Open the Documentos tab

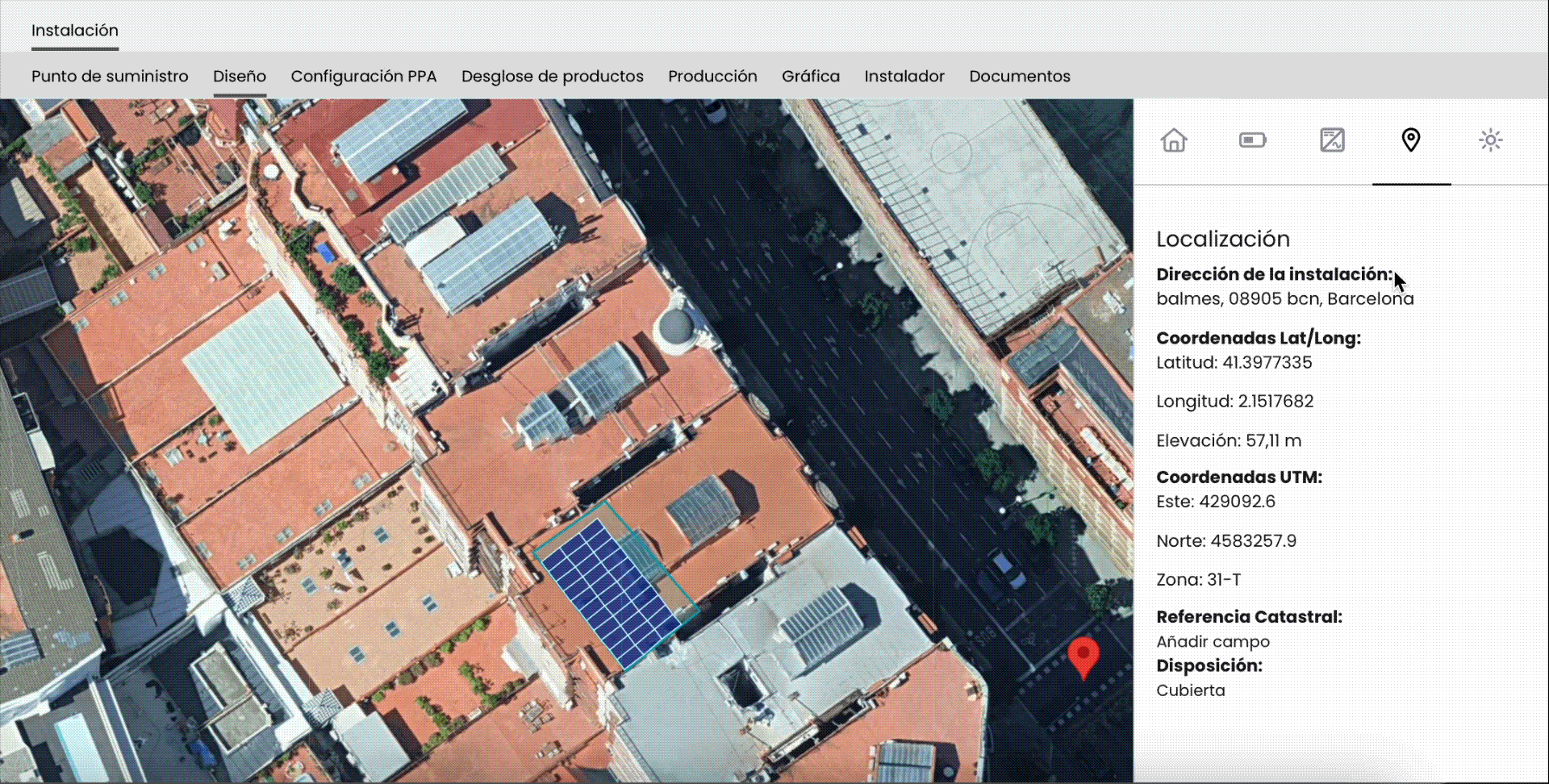coord(1020,77)
